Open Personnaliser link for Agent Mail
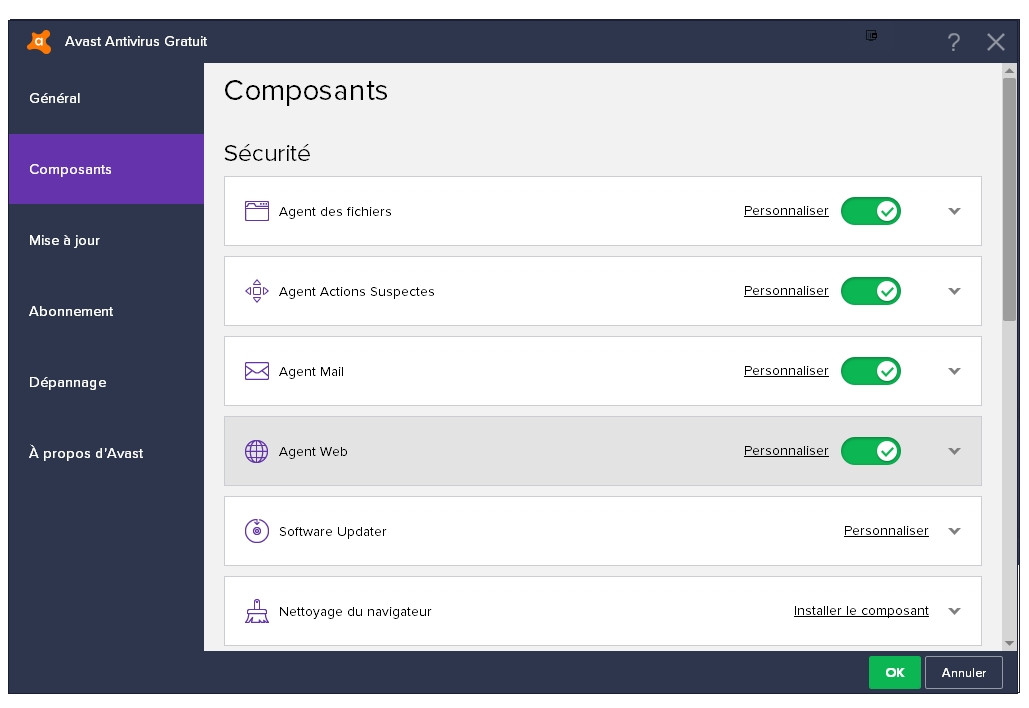The width and height of the screenshot is (1029, 708). 786,371
